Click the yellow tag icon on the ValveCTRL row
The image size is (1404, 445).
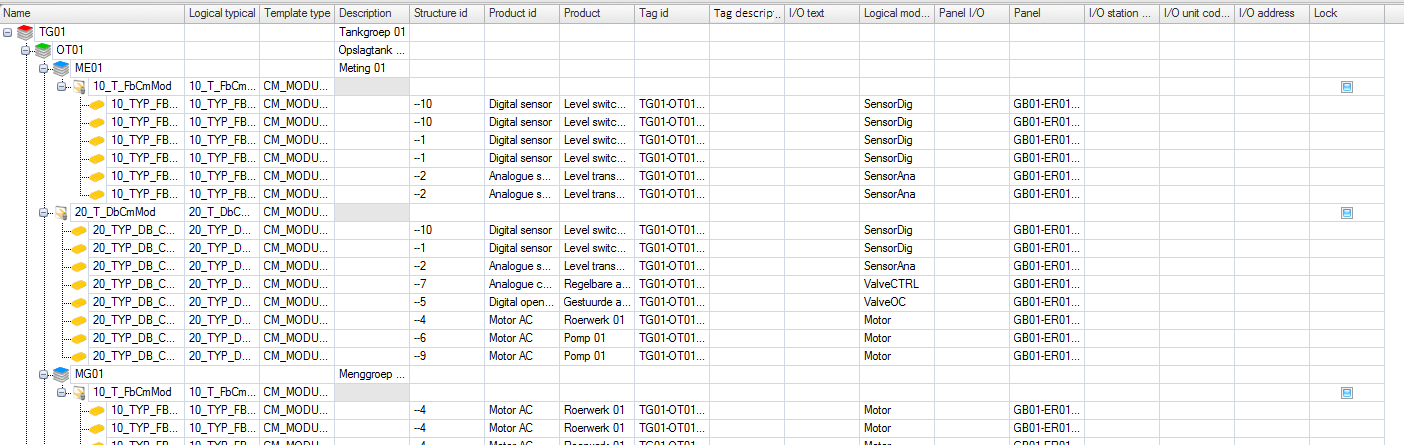80,284
